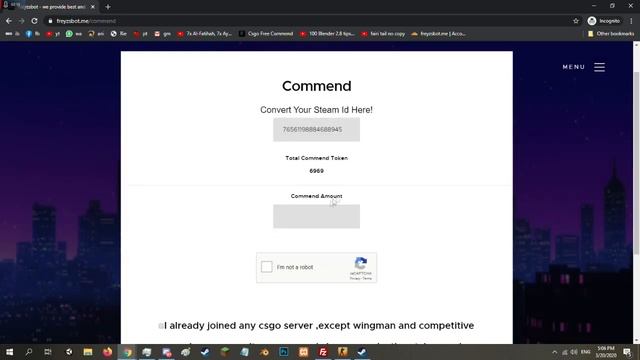This screenshot has width=640, height=360.
Task: Open the '100 Blender 2.8 tips' bookmark
Action: 327,34
